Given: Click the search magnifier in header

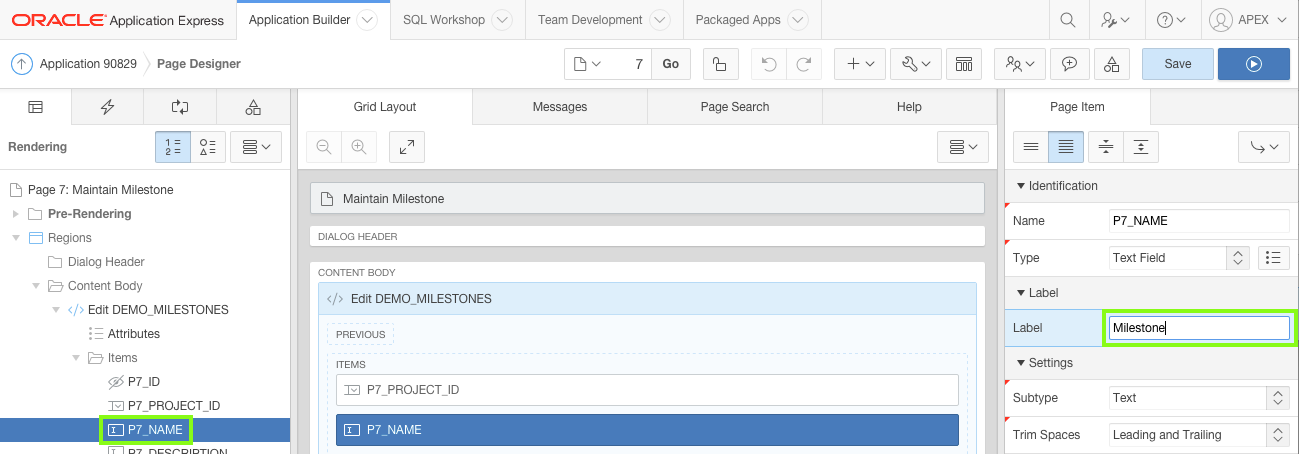Looking at the screenshot, I should (1068, 20).
